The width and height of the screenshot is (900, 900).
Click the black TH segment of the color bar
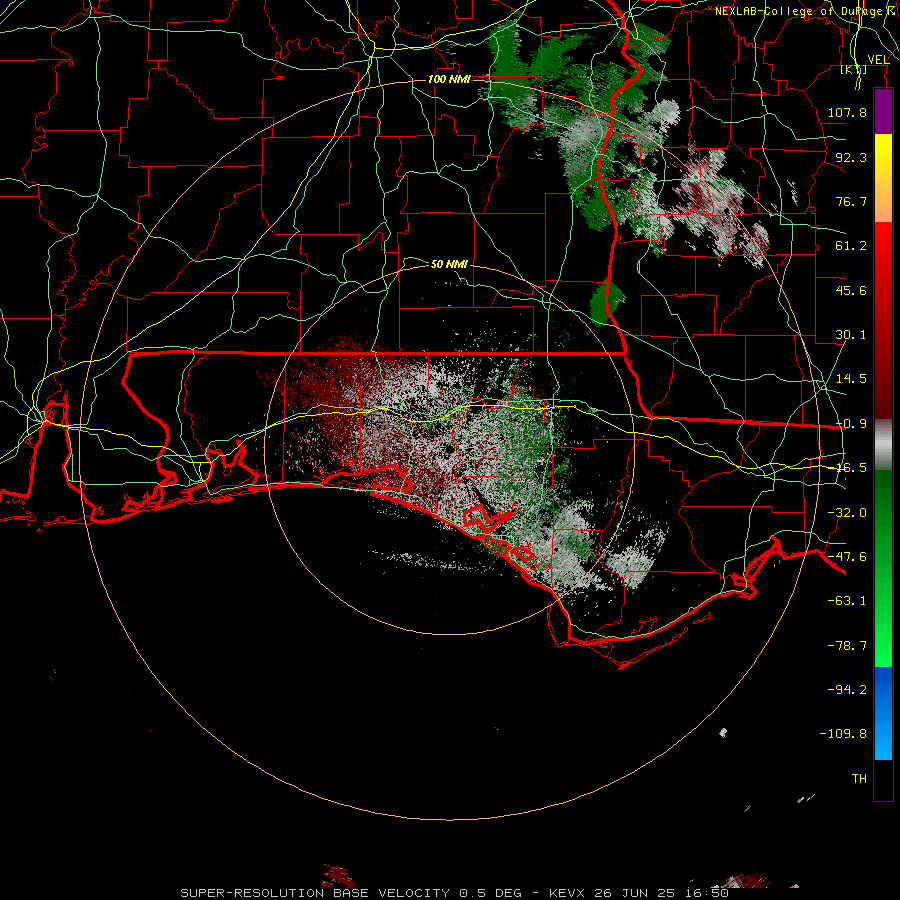(x=883, y=779)
